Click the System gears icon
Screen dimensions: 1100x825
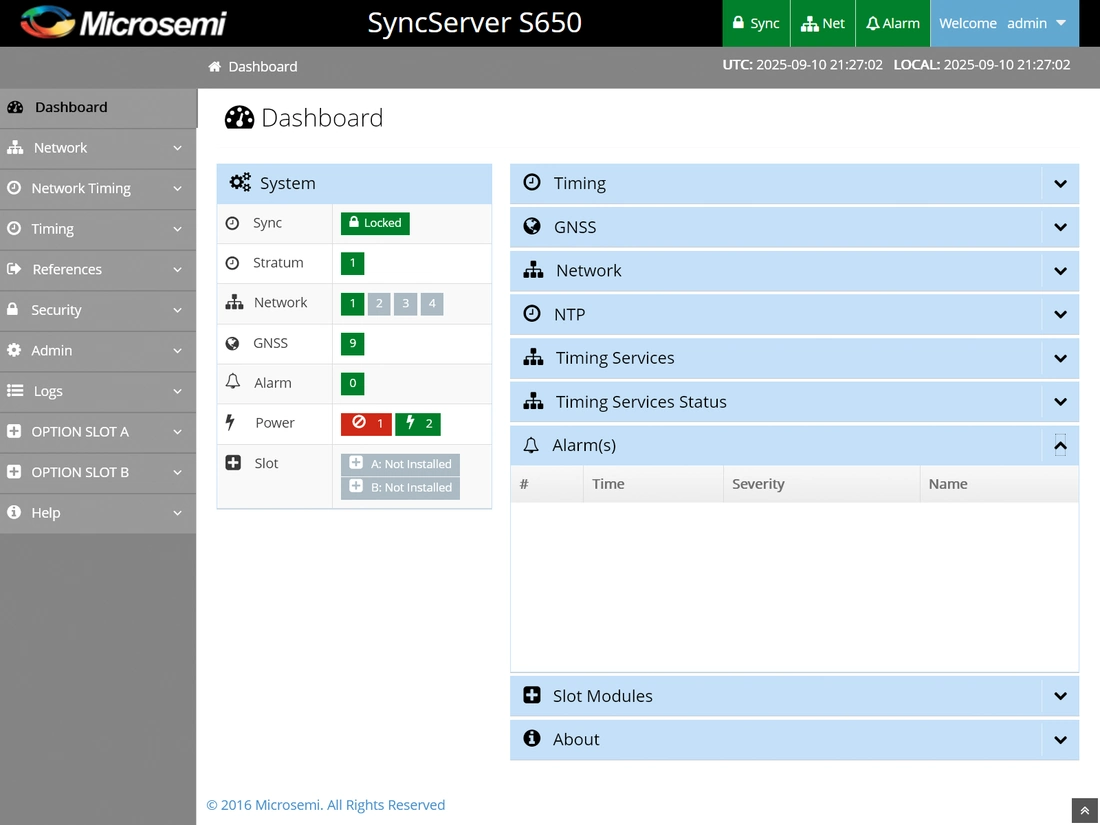coord(240,182)
